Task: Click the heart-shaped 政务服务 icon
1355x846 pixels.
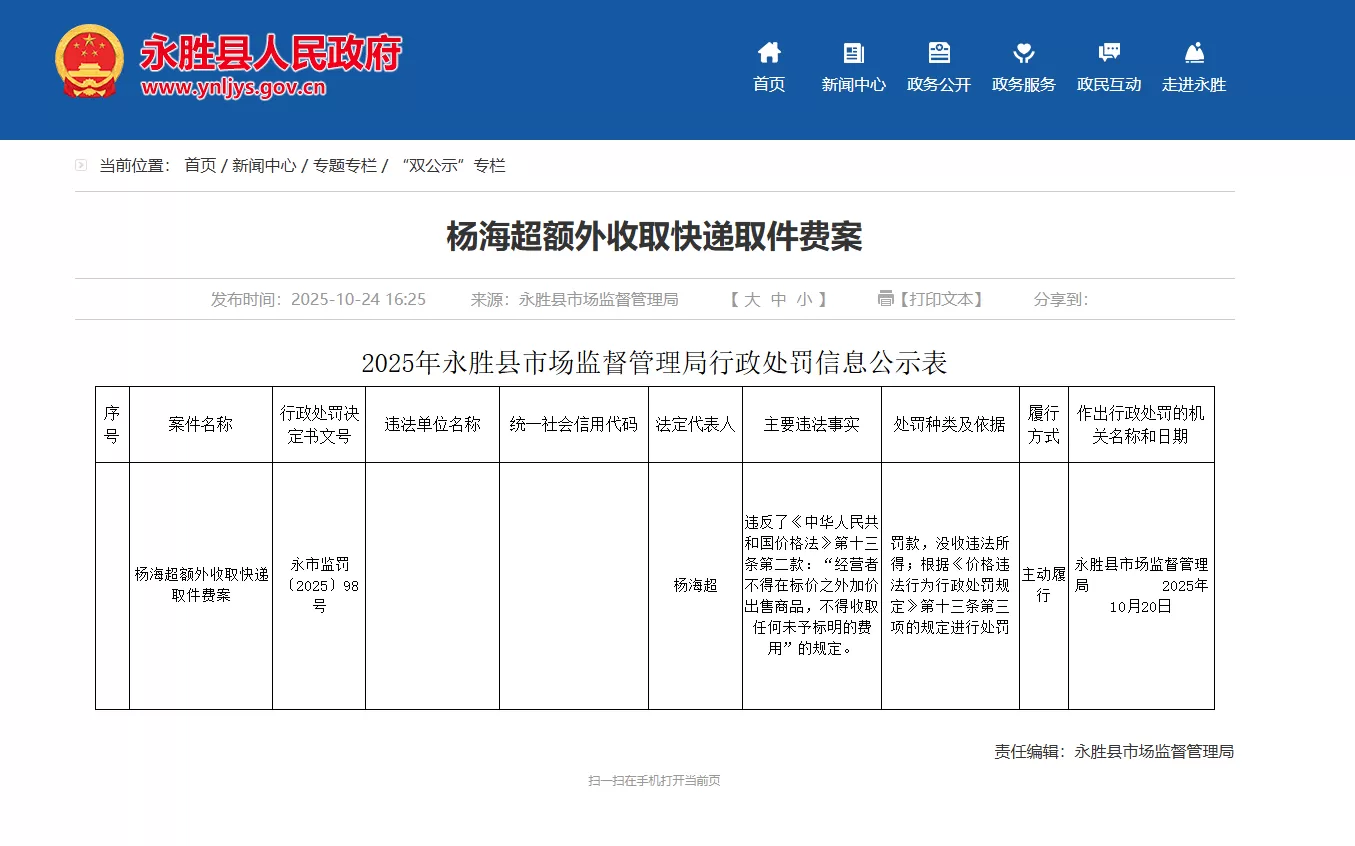Action: [1022, 50]
